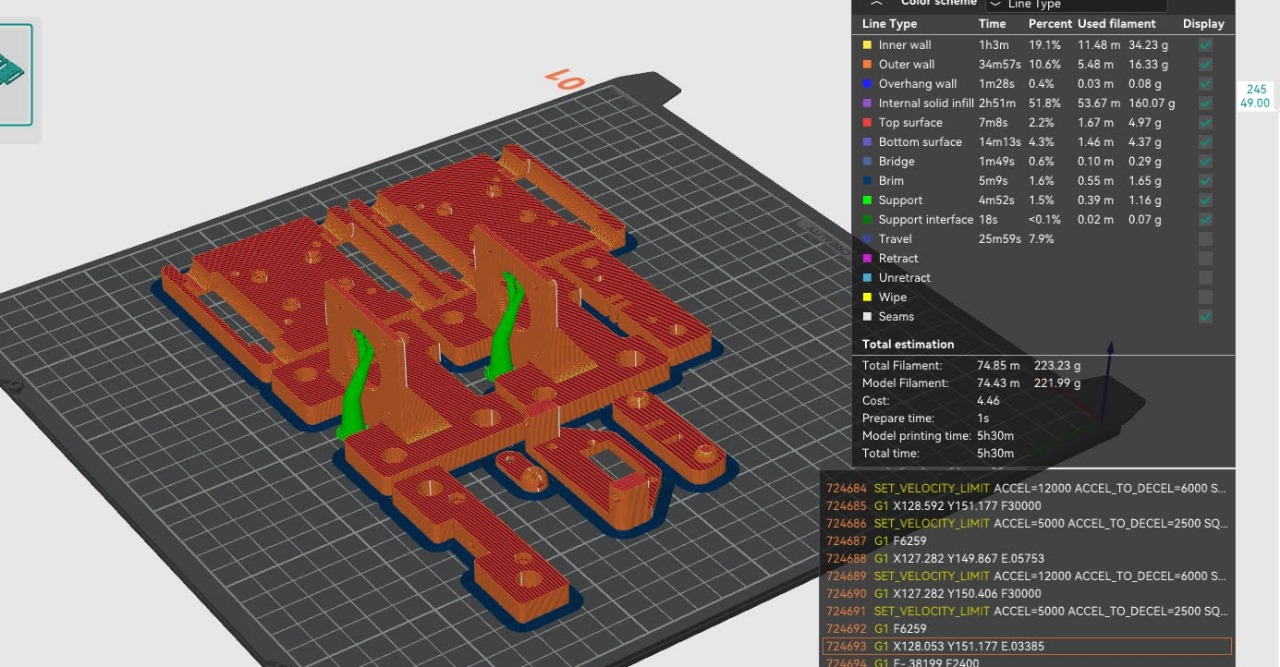
Task: Click the 'Time' column header
Action: tap(992, 23)
